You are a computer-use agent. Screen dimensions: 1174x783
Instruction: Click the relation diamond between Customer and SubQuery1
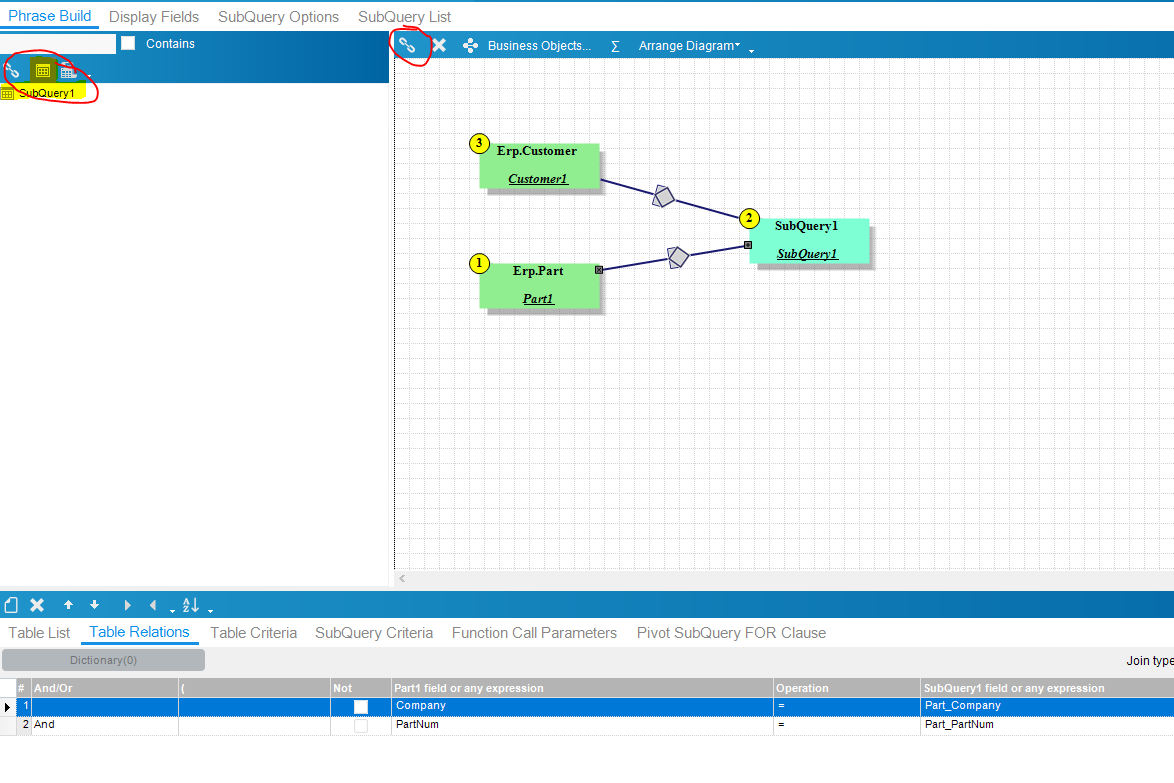coord(663,196)
